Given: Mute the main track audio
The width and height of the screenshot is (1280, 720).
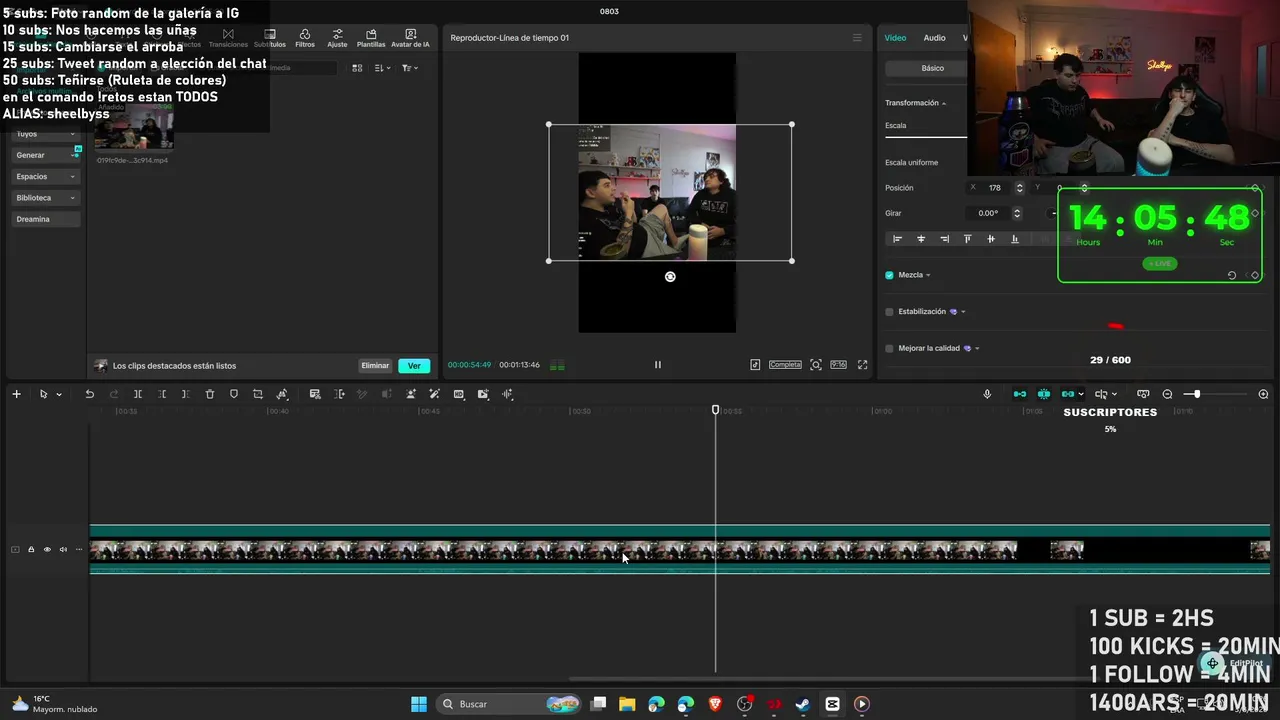Looking at the screenshot, I should pyautogui.click(x=63, y=549).
